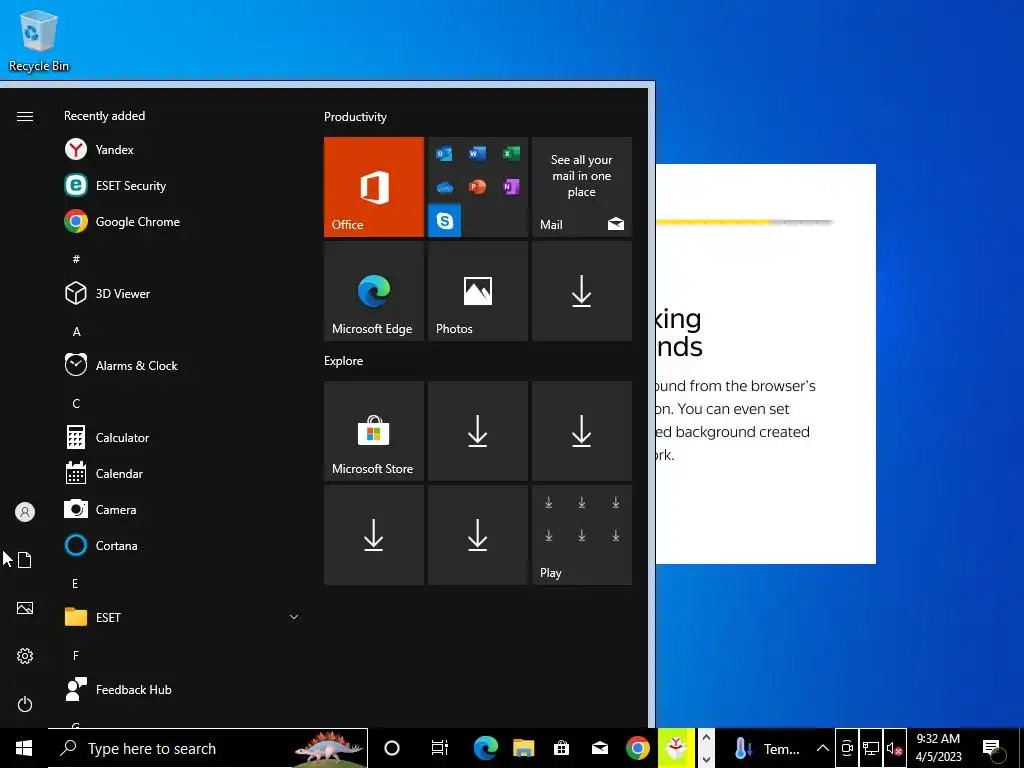Expand the Start menu hamburger navigation

25,116
